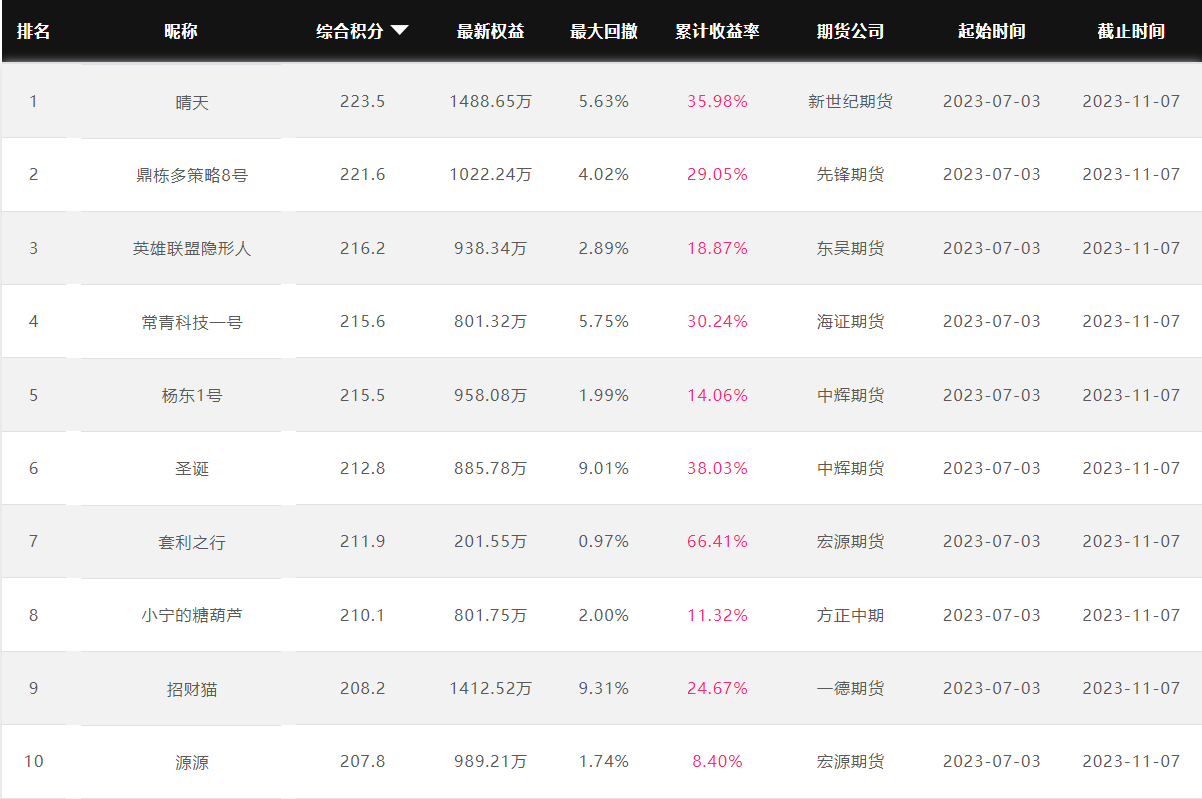
Task: Click the return rate 11.32%
Action: [717, 615]
